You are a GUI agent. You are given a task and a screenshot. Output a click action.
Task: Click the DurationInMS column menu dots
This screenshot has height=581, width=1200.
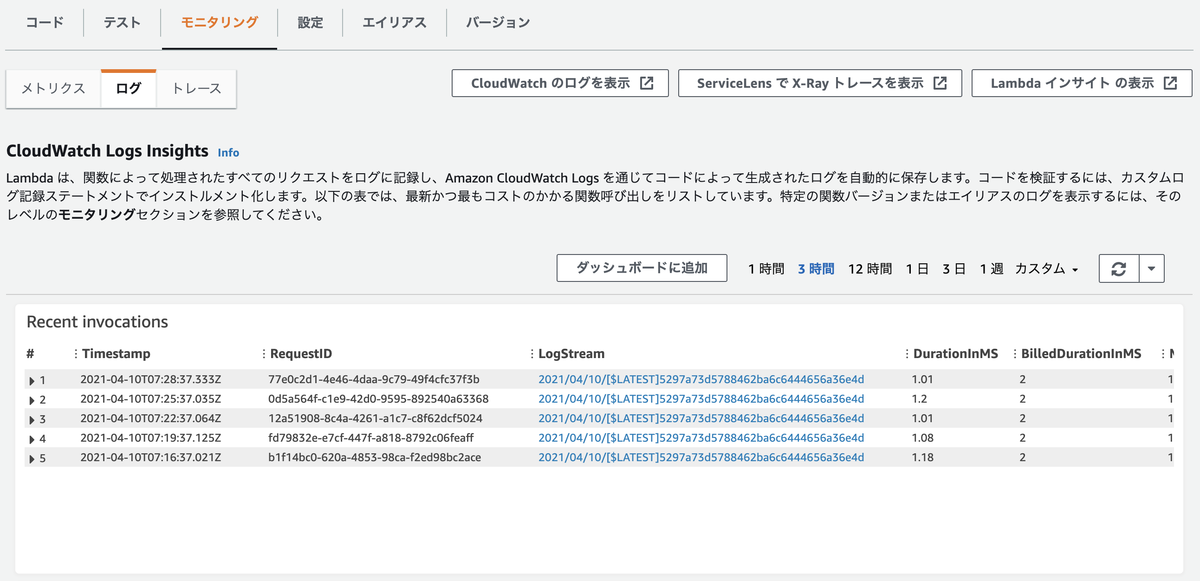907,354
